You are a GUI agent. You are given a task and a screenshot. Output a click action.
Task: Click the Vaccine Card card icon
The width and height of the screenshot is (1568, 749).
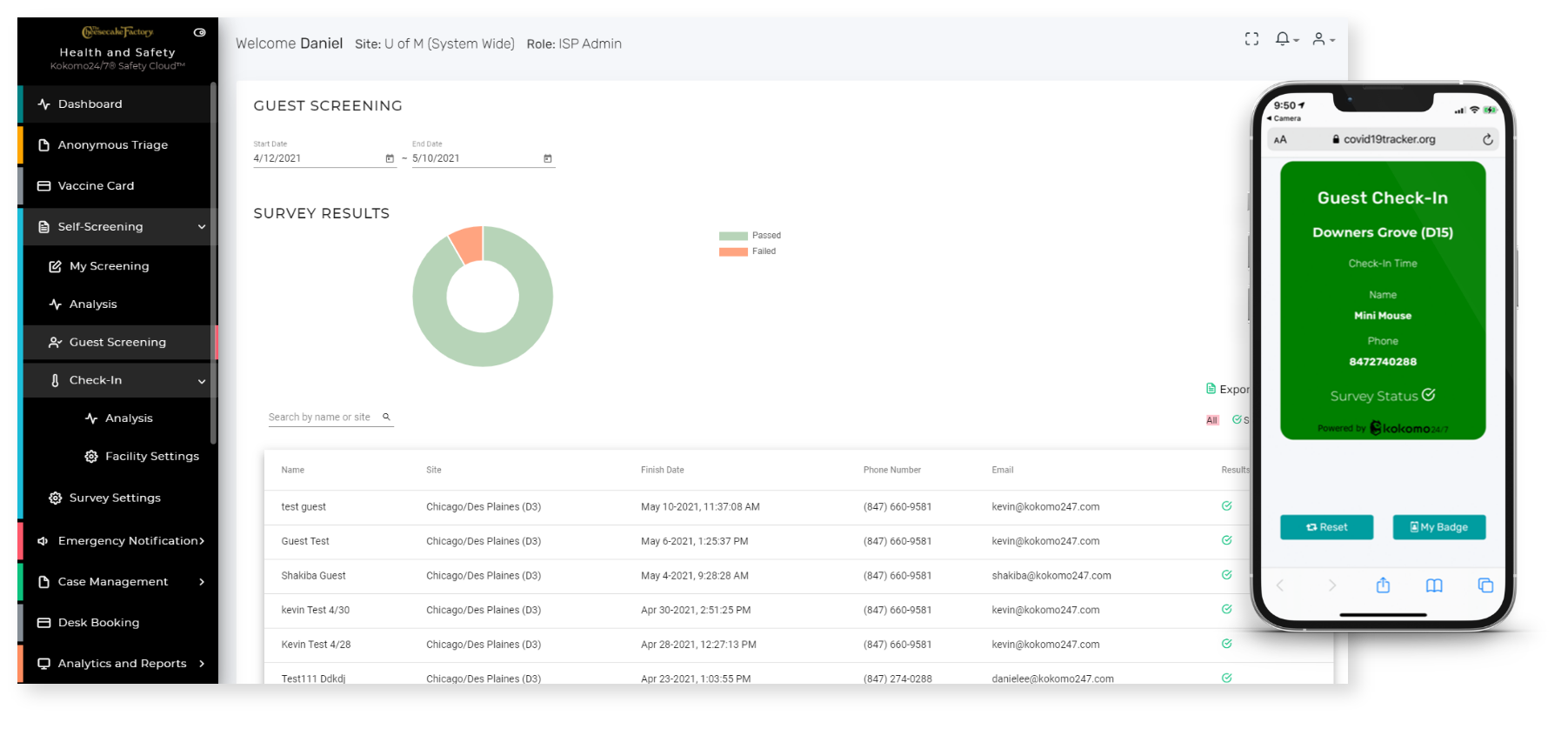pyautogui.click(x=43, y=186)
